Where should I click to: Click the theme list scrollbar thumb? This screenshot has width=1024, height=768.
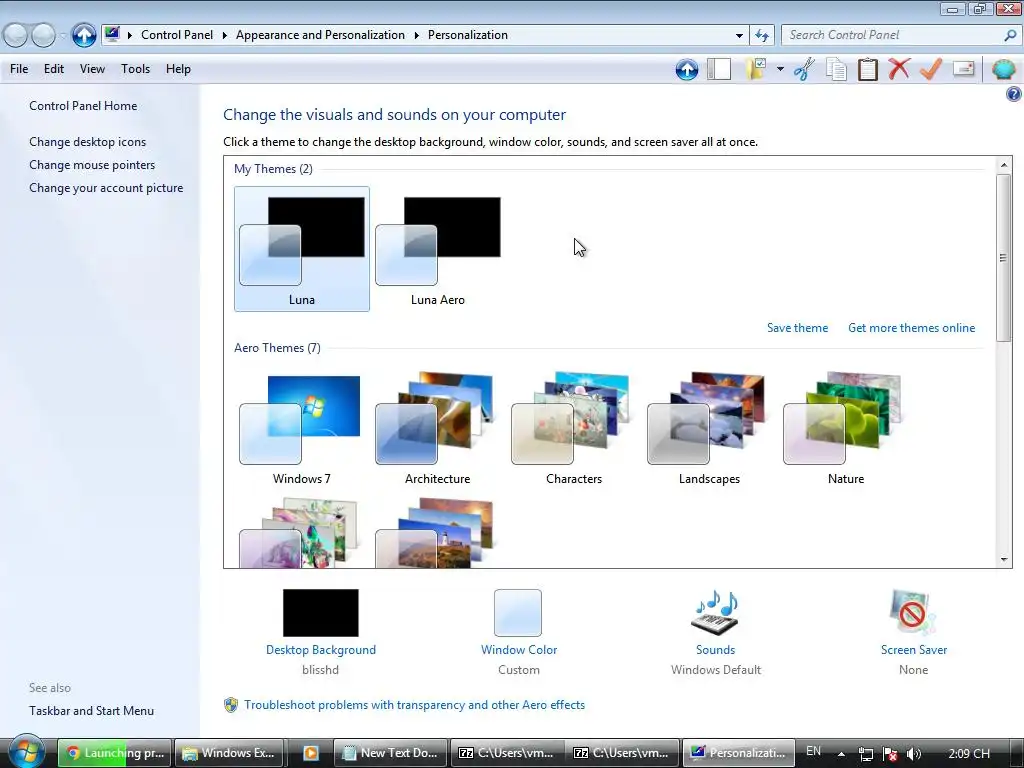click(1003, 257)
